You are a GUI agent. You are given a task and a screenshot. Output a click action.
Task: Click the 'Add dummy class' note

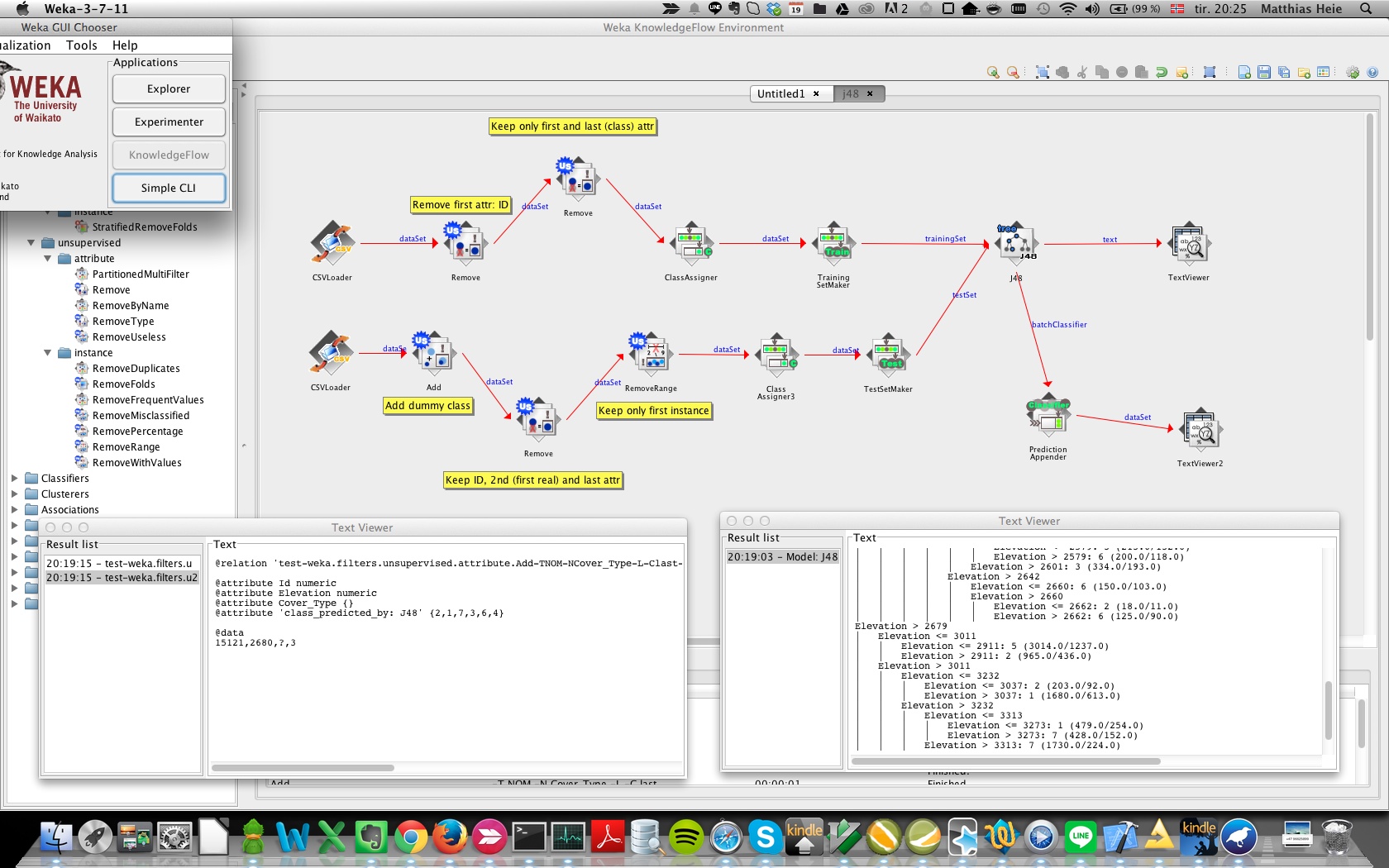tap(427, 406)
